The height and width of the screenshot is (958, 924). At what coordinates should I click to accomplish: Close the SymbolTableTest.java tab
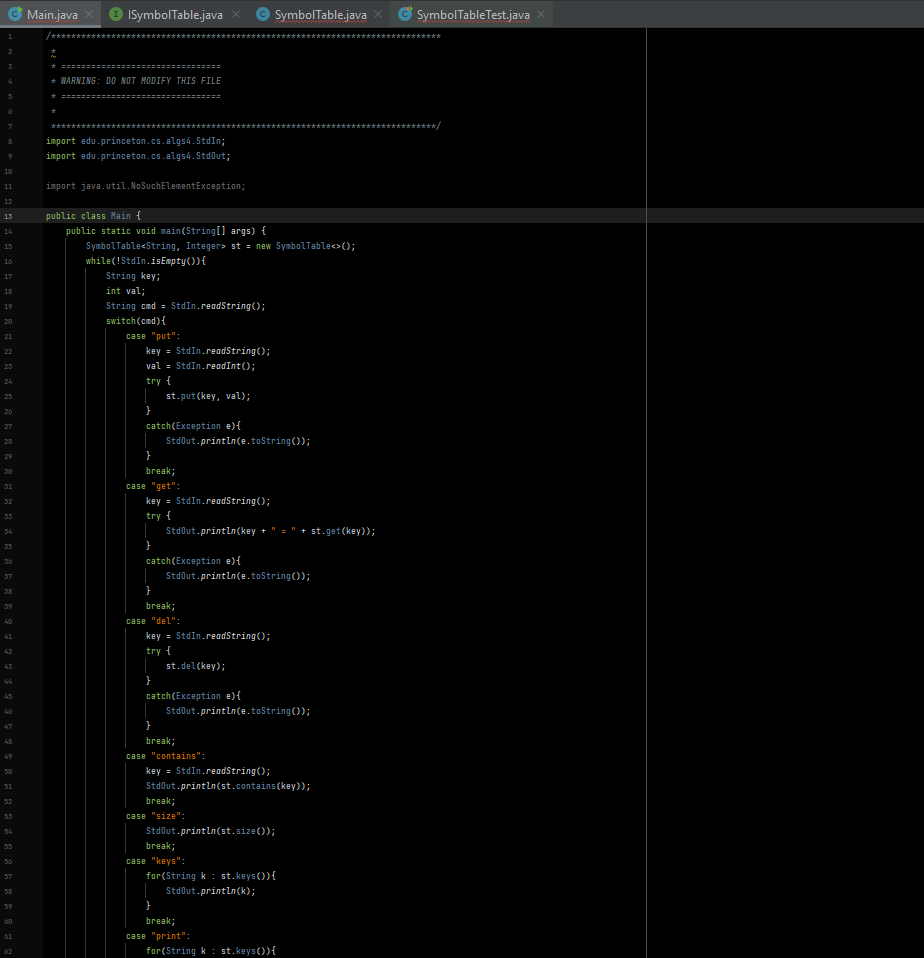pos(541,14)
